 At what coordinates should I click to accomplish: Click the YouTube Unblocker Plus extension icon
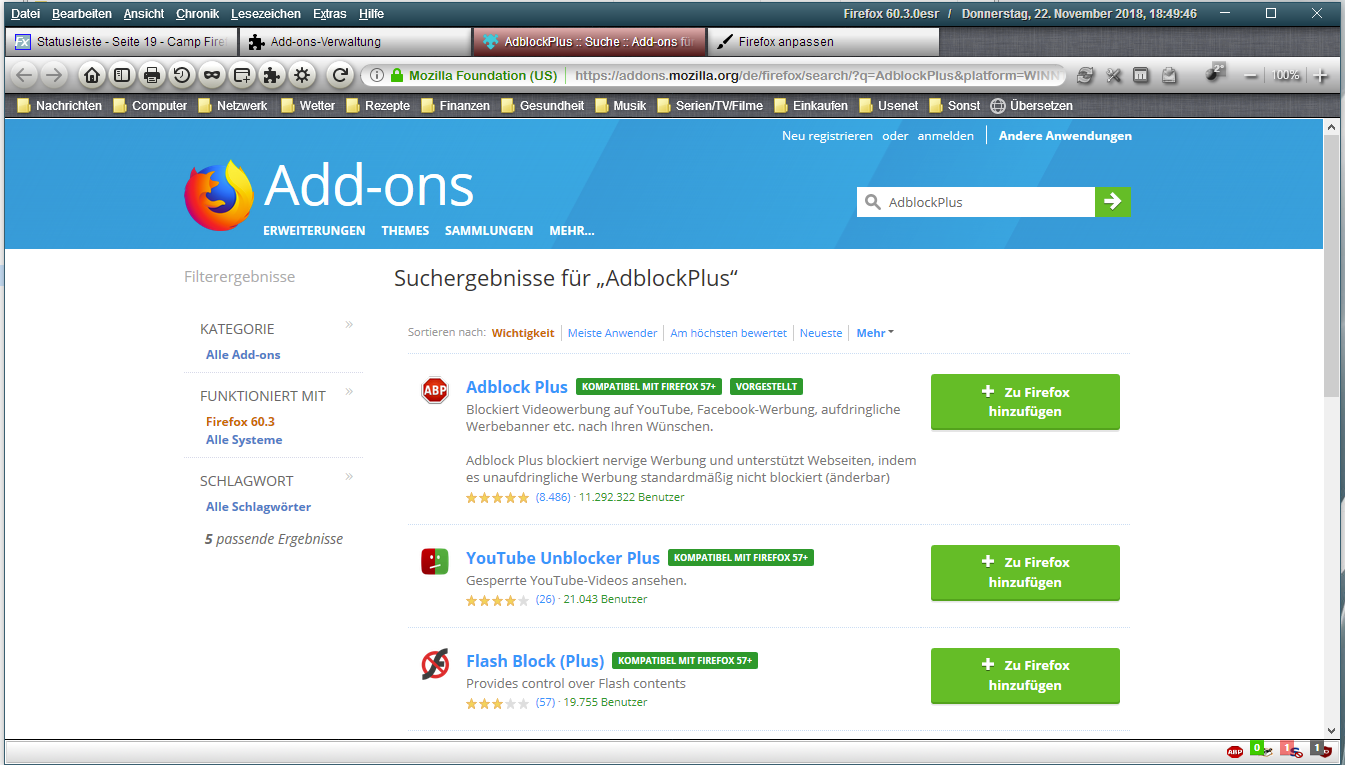pos(435,562)
